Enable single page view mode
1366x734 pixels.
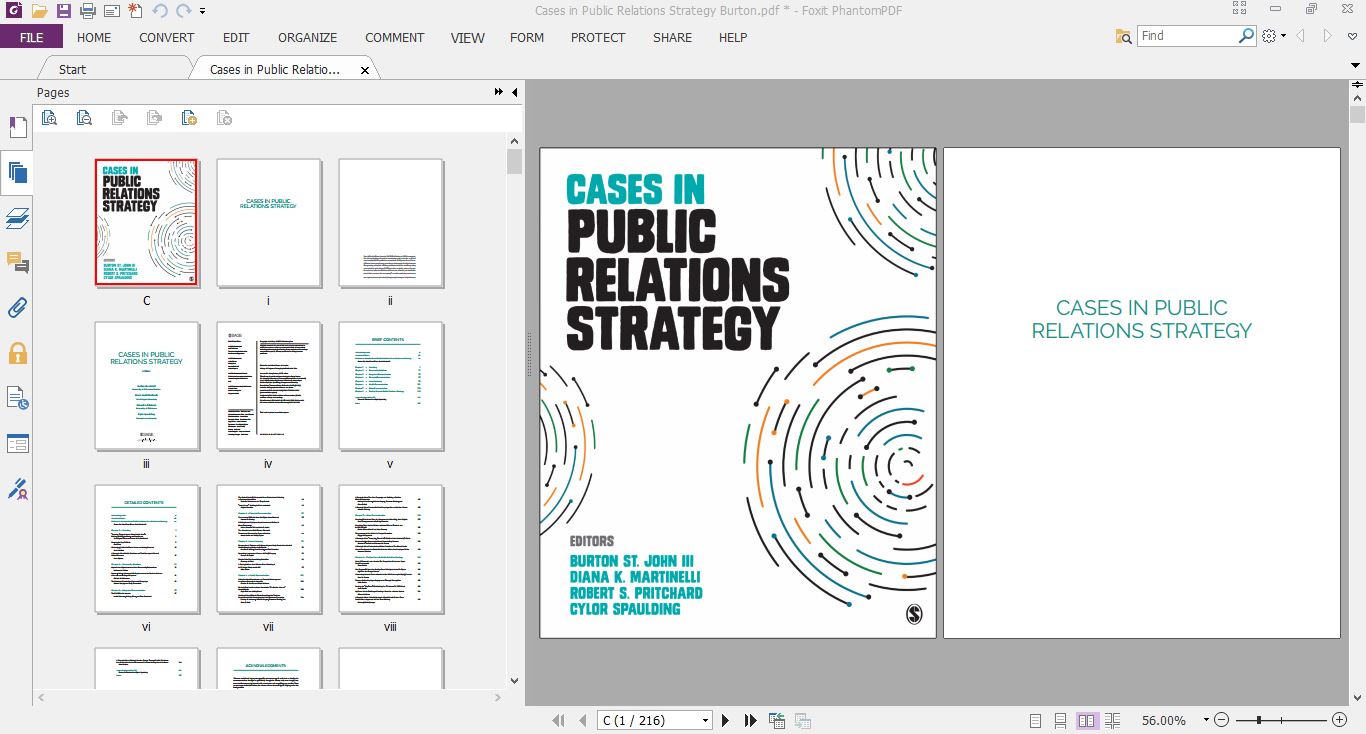coord(1036,720)
